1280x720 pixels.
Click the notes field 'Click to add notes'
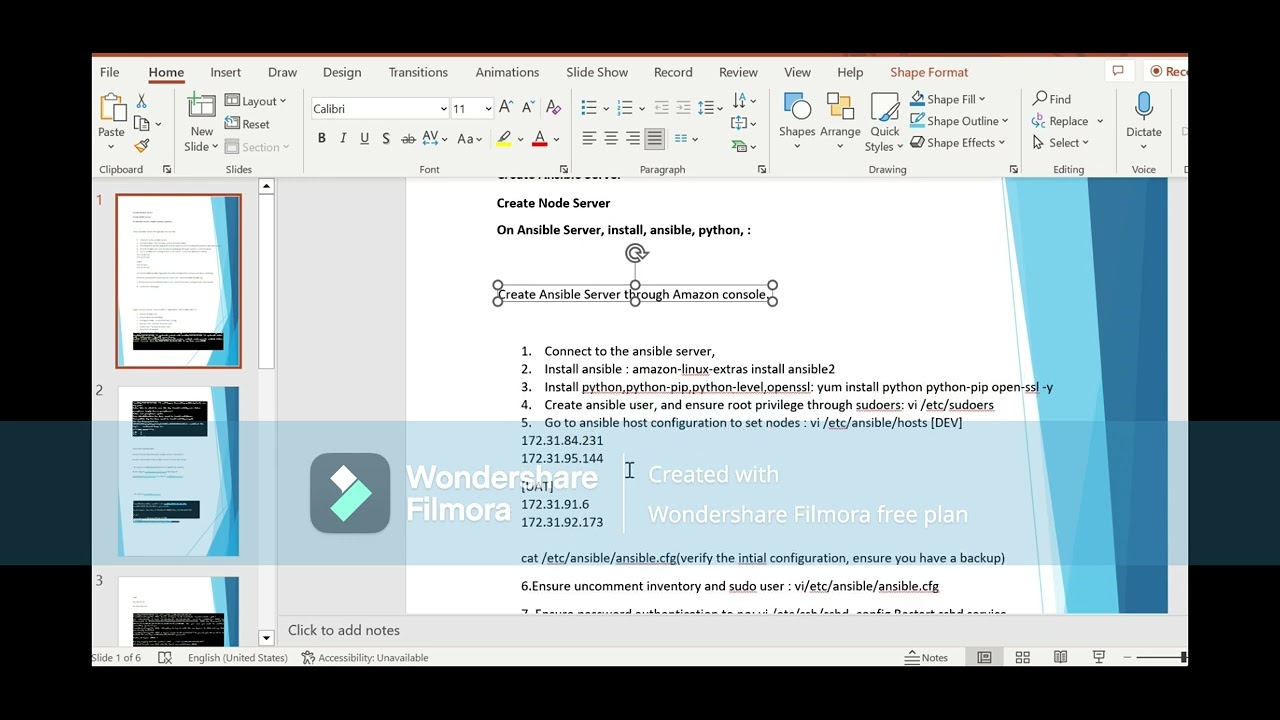pyautogui.click(x=344, y=630)
